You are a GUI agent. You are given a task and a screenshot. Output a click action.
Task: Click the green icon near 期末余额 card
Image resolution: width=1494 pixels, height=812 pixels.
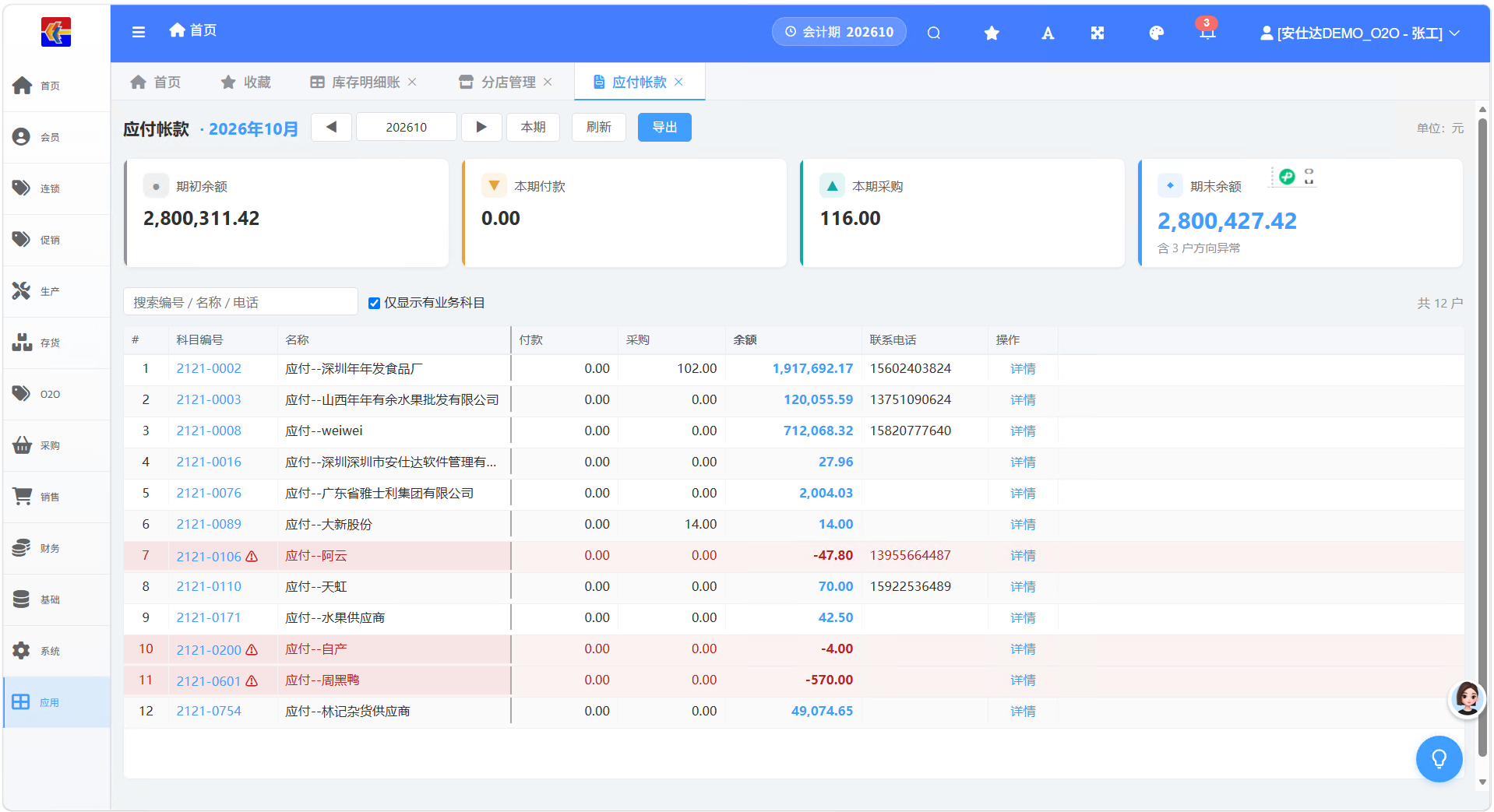click(1287, 177)
